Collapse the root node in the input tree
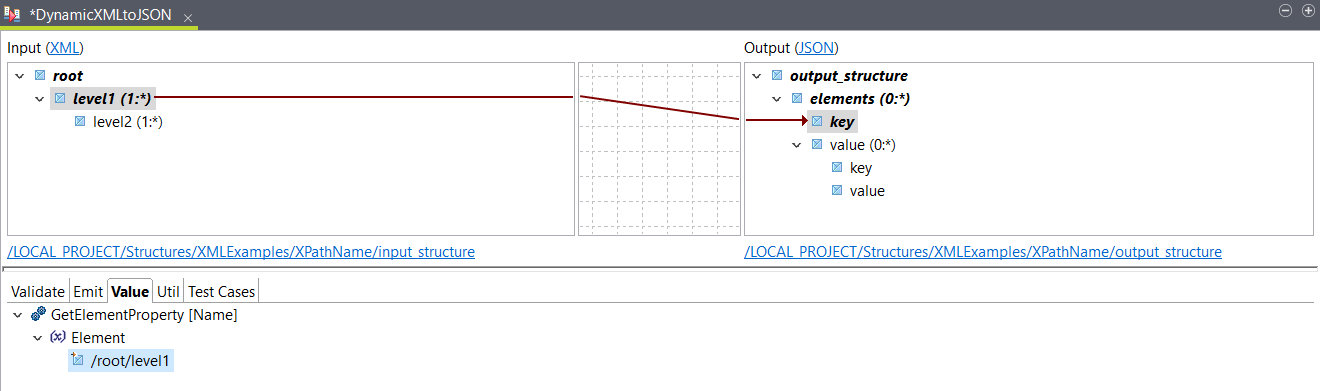This screenshot has height=391, width=1320. [19, 76]
